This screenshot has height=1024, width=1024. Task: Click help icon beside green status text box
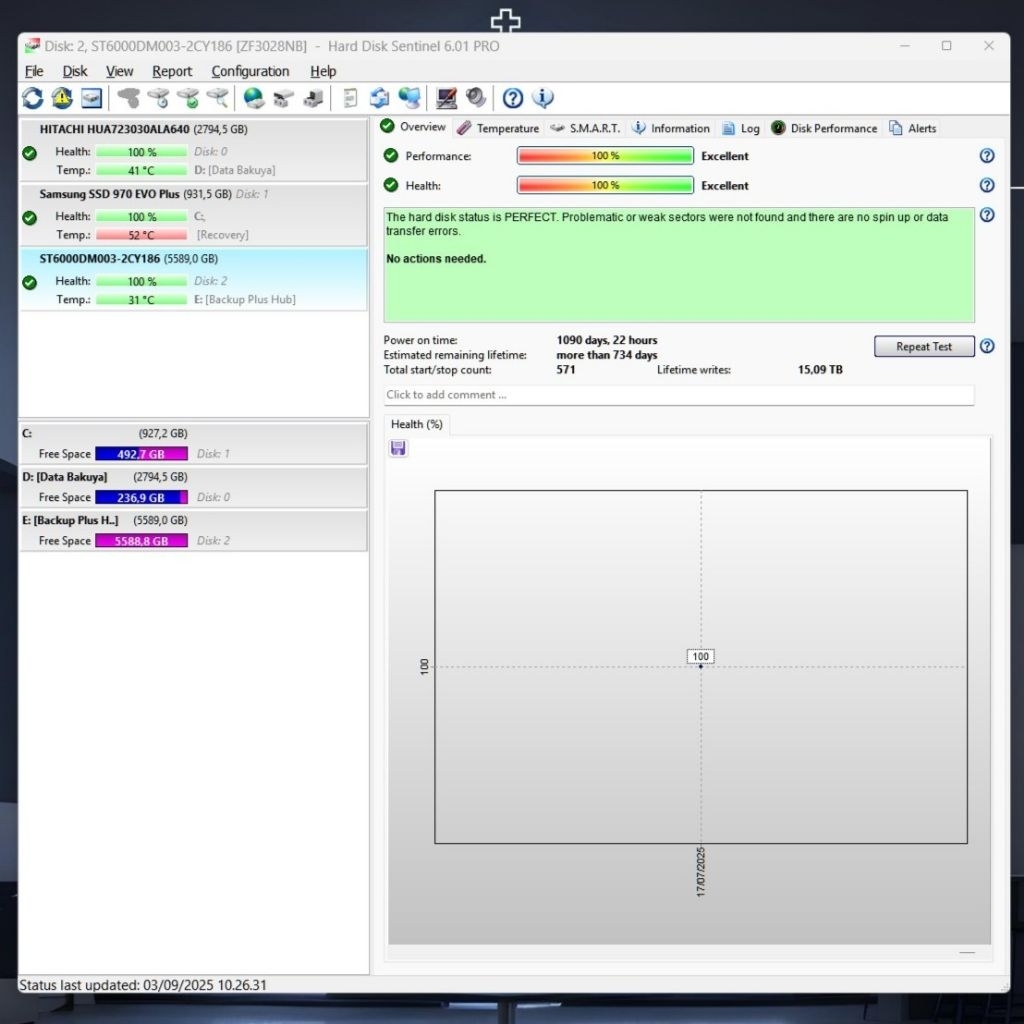pos(987,215)
